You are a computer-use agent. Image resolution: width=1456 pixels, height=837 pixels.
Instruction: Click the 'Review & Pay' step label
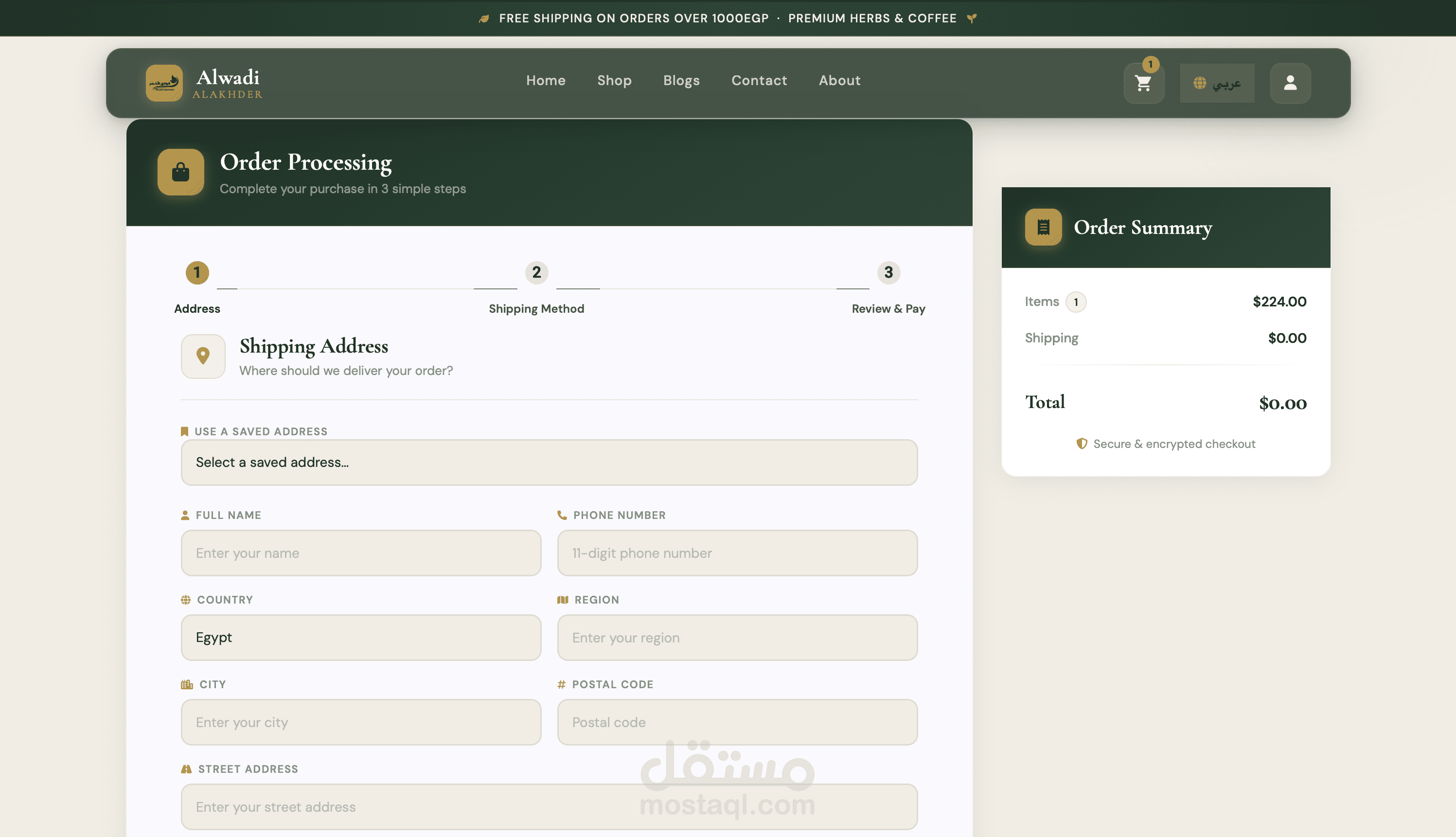click(888, 309)
